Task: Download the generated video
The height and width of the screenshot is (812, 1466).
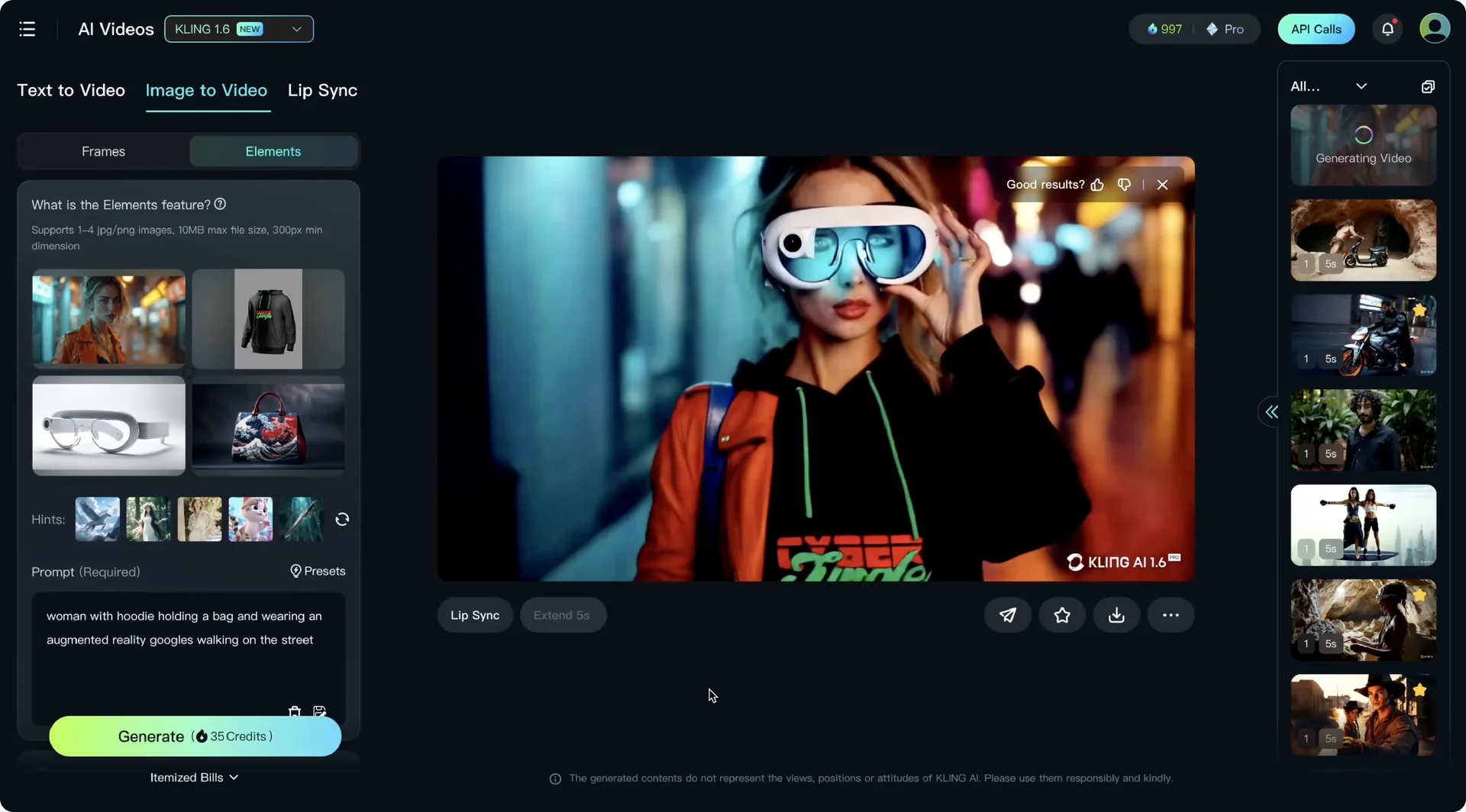Action: (x=1116, y=614)
